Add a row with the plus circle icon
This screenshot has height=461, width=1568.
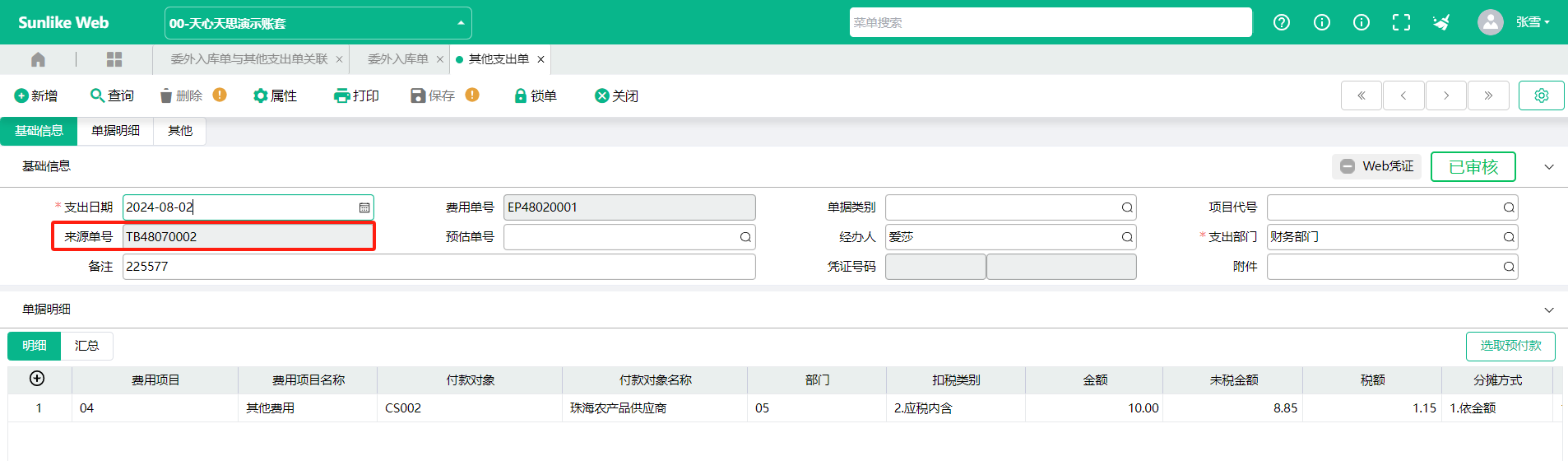coord(37,379)
